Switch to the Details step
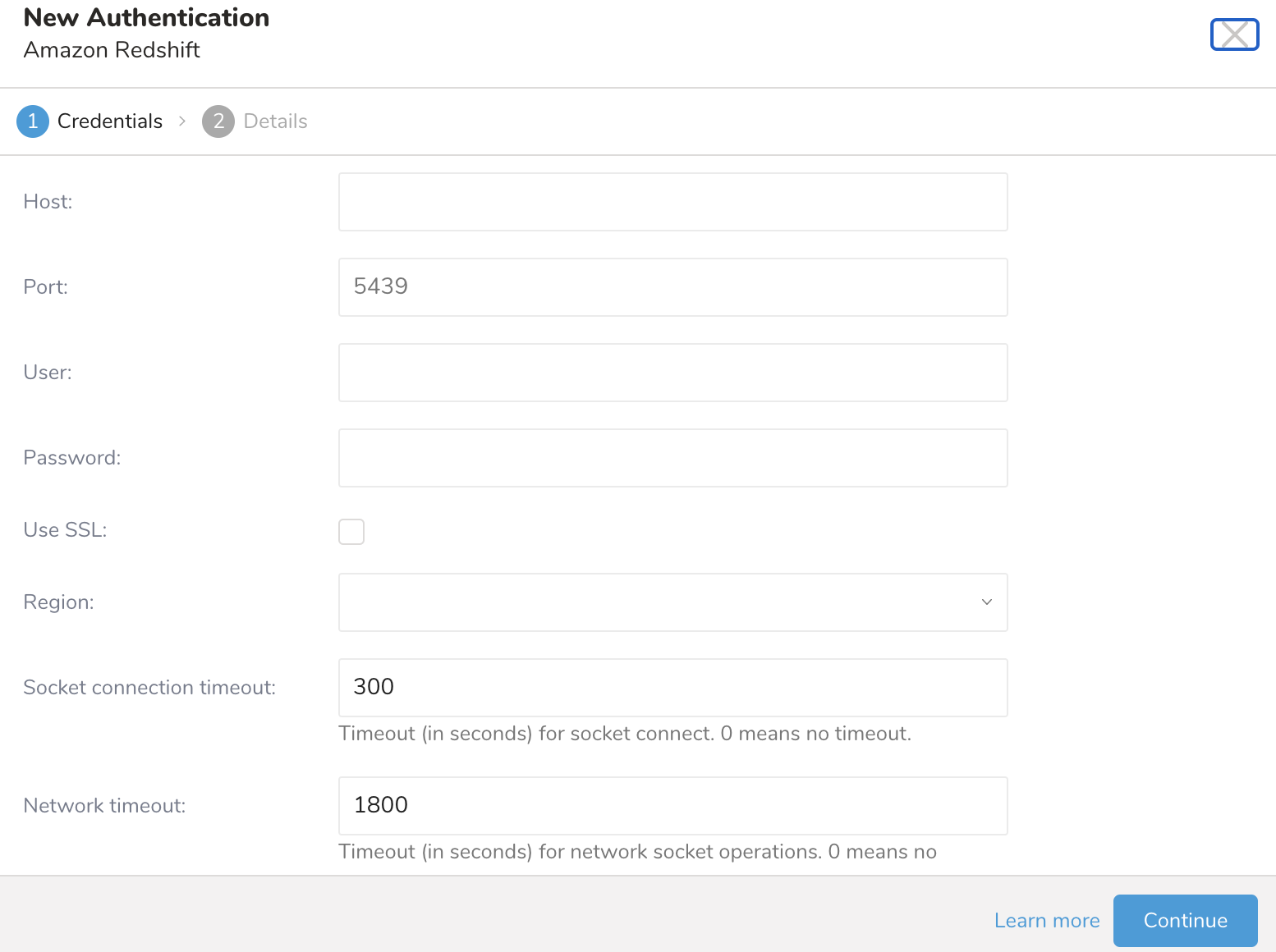The image size is (1276, 952). (275, 121)
